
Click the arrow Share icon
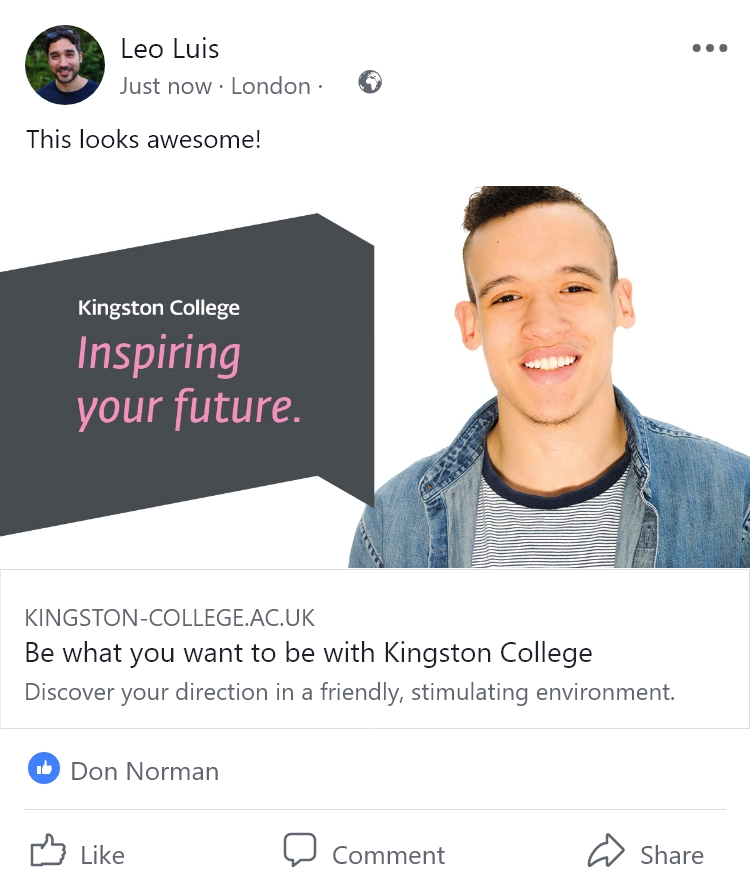coord(605,853)
